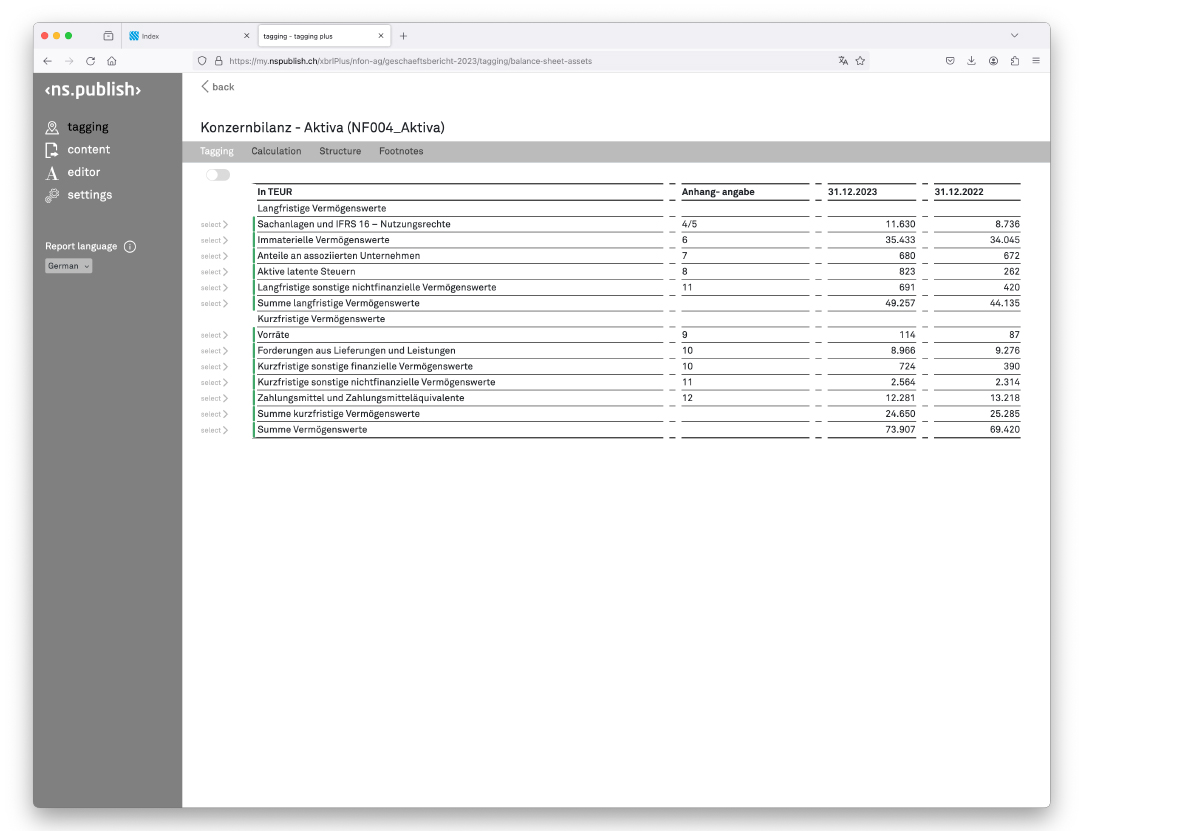Click the browser address bar URL

click(410, 61)
